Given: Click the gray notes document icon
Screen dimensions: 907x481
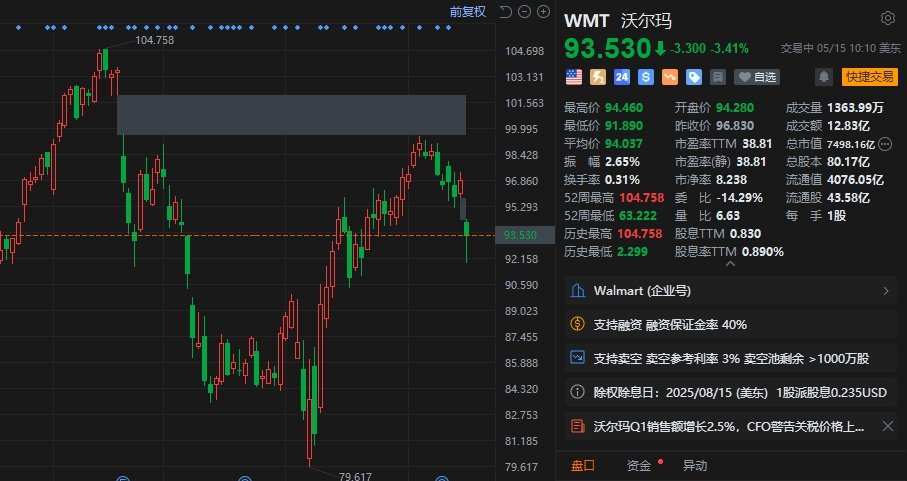Looking at the screenshot, I should [718, 77].
